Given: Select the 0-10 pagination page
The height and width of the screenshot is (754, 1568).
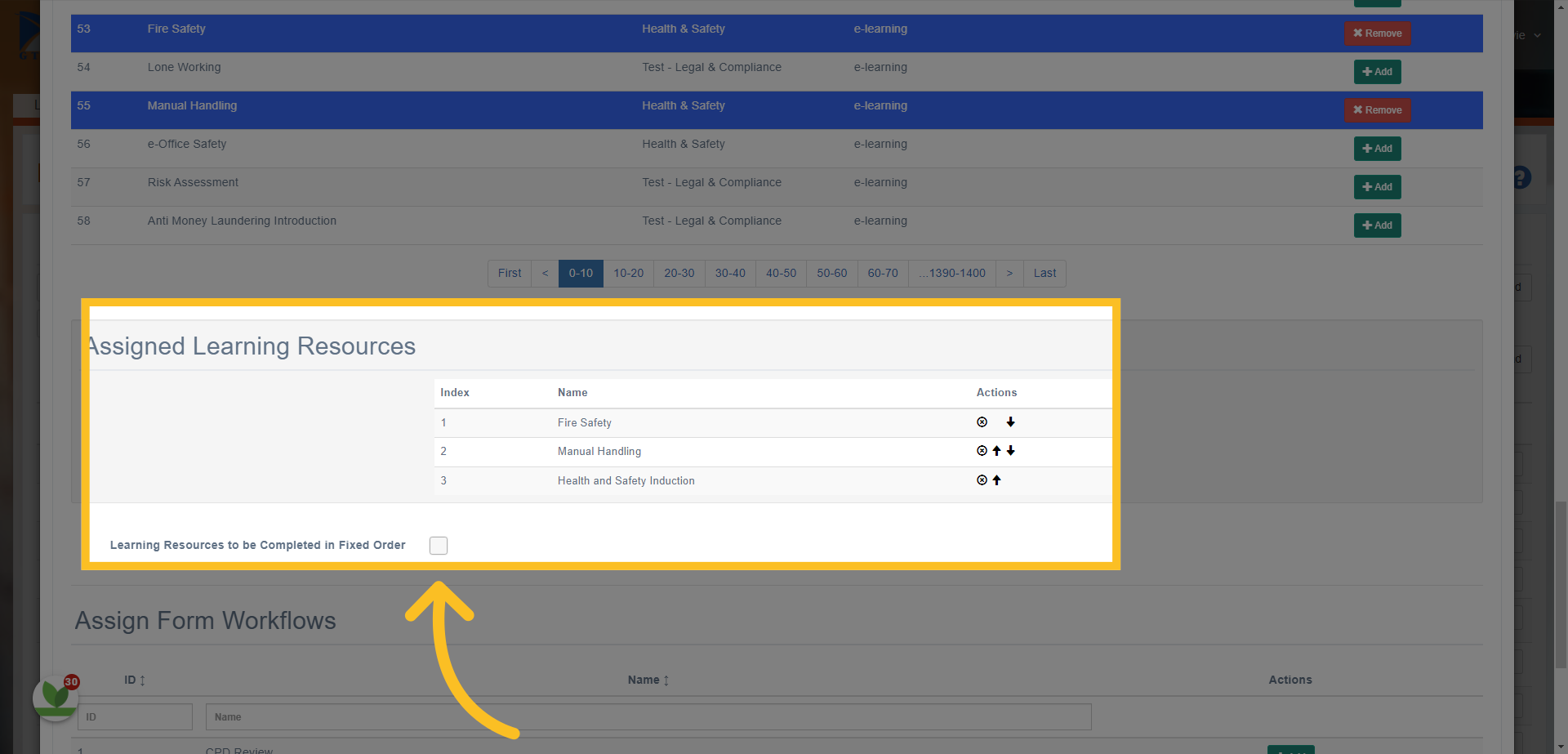Looking at the screenshot, I should 581,274.
